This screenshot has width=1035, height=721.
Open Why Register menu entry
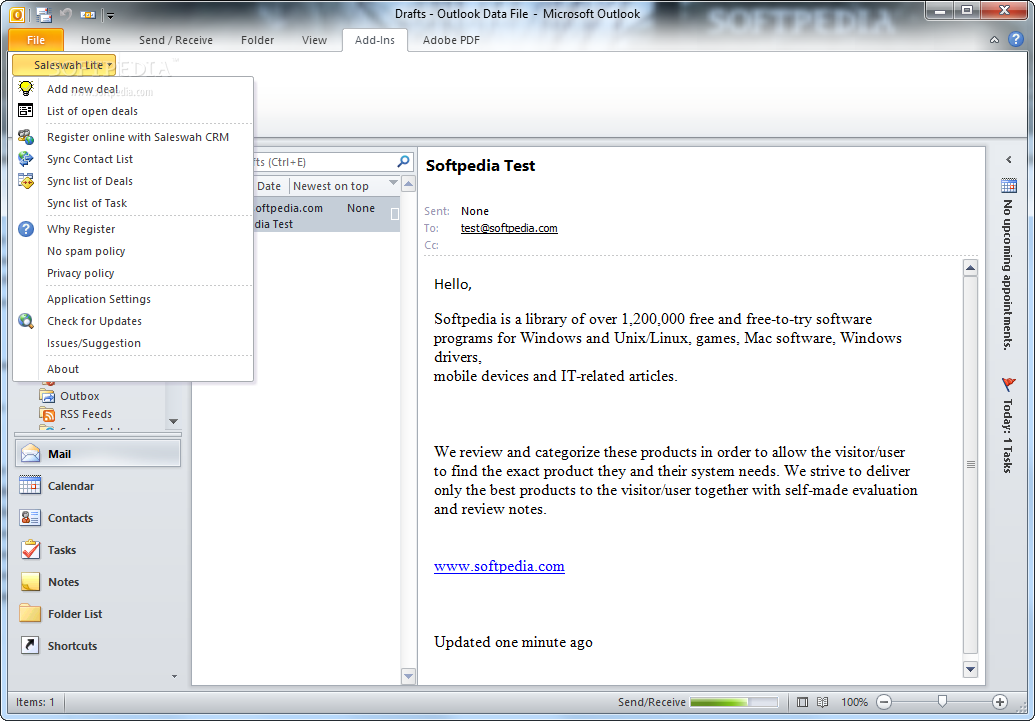pos(133,229)
